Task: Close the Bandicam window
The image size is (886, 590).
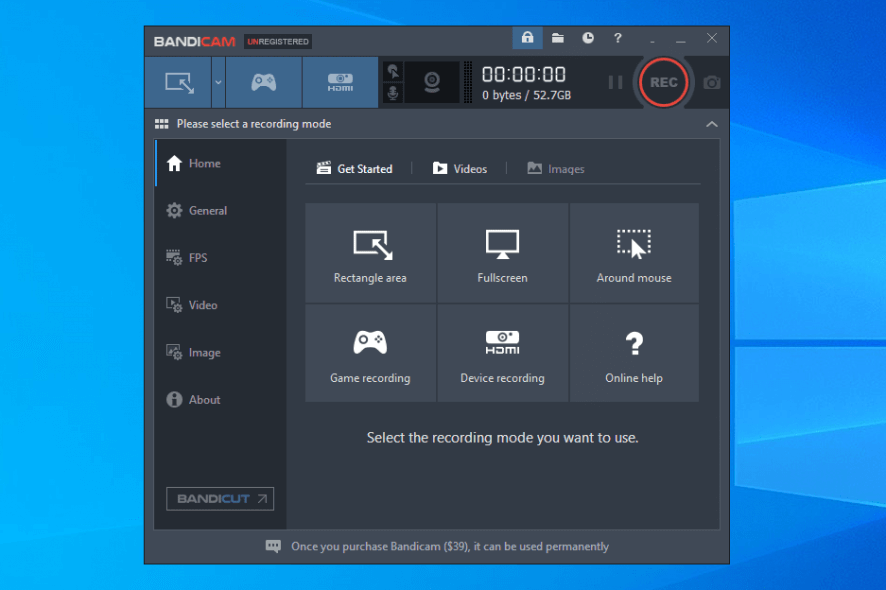Action: click(x=711, y=38)
